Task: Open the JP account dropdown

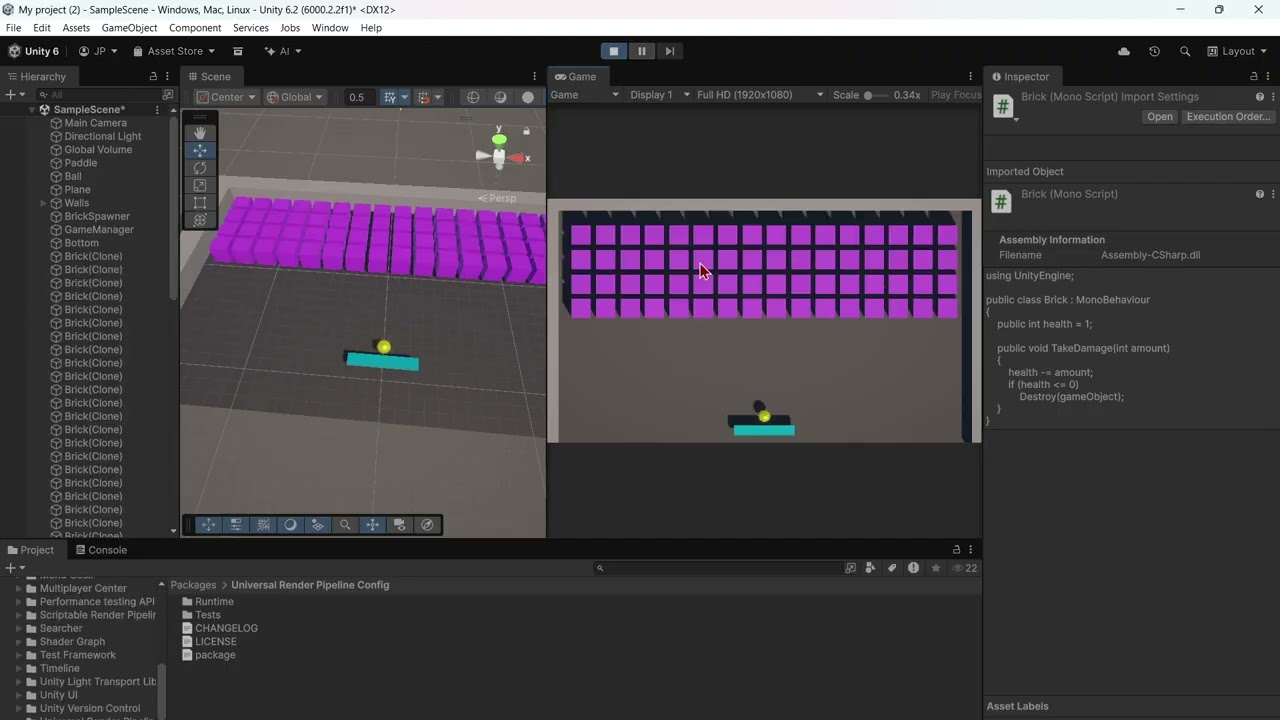Action: 98,51
